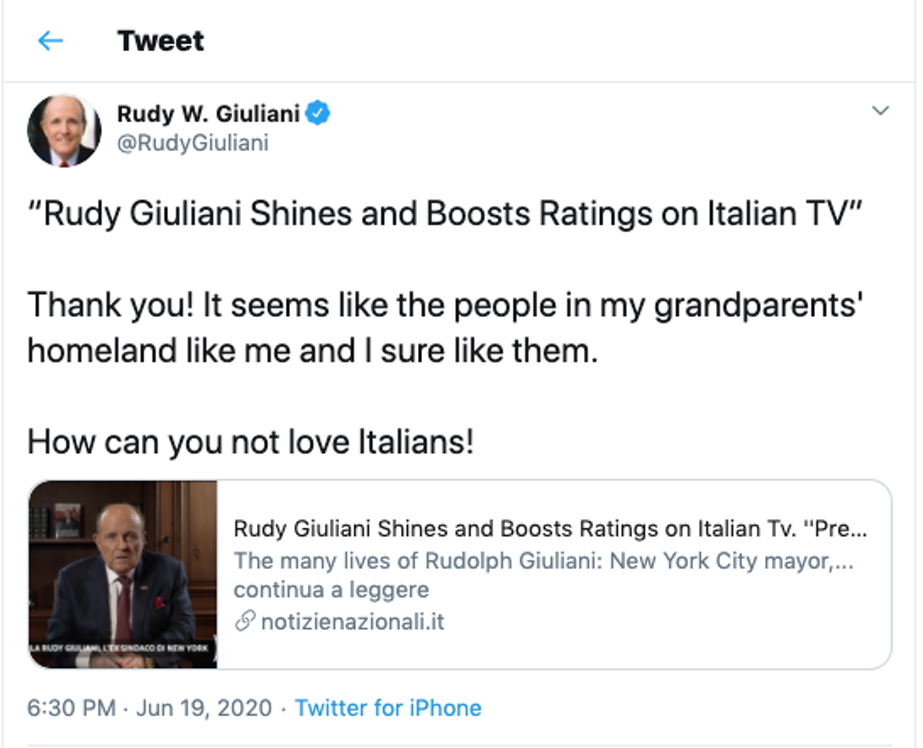The image size is (923, 748).
Task: Open the tweet options chevron menu
Action: [880, 111]
